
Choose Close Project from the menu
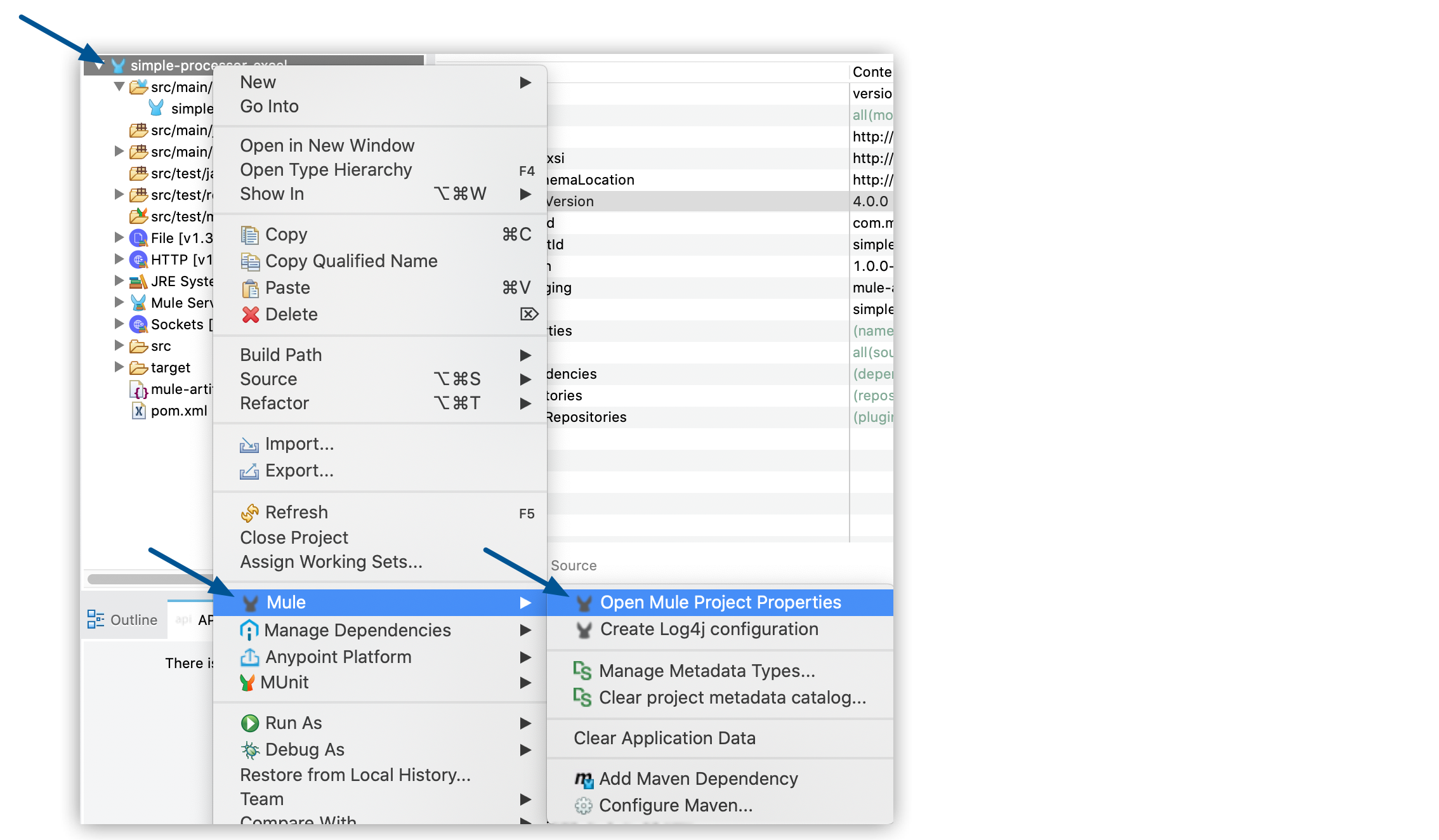click(294, 537)
